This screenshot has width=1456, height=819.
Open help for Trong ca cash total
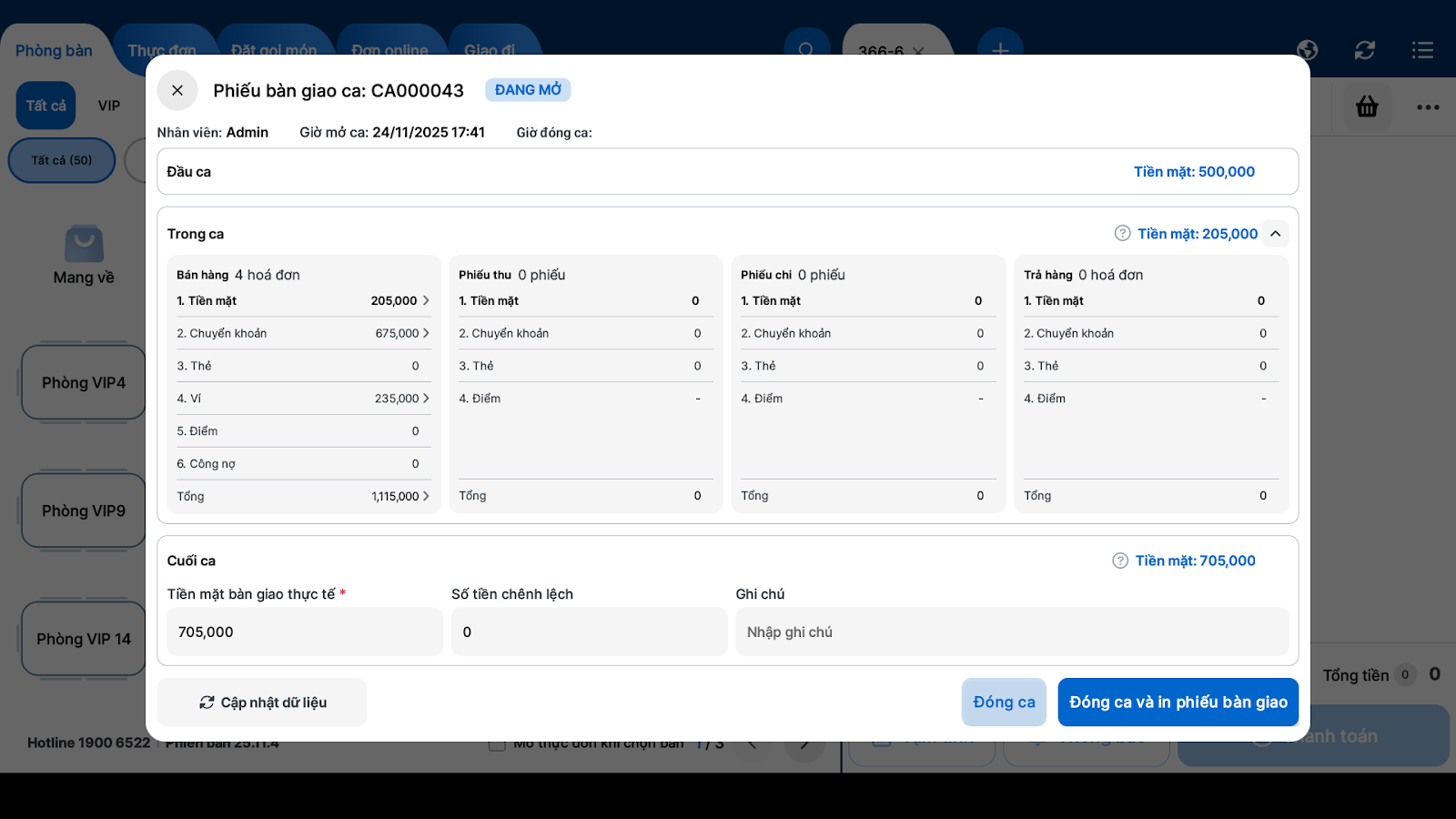tap(1123, 234)
